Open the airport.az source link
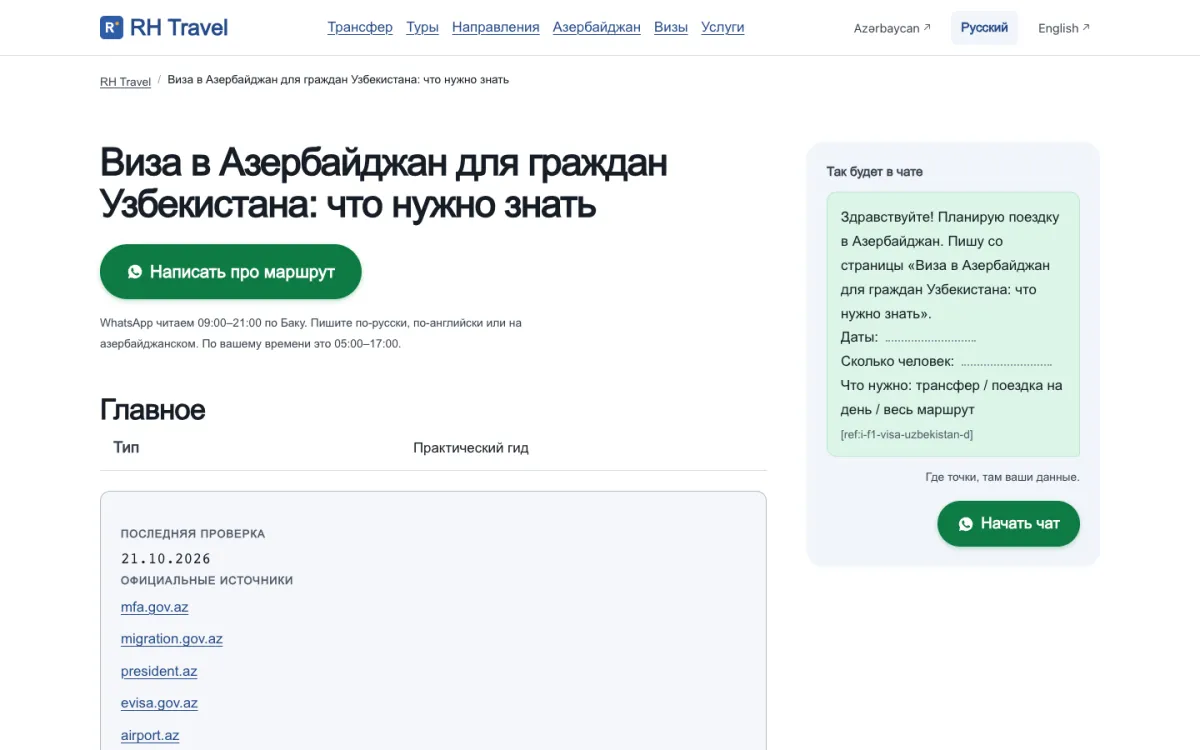Viewport: 1200px width, 750px height. (x=150, y=735)
